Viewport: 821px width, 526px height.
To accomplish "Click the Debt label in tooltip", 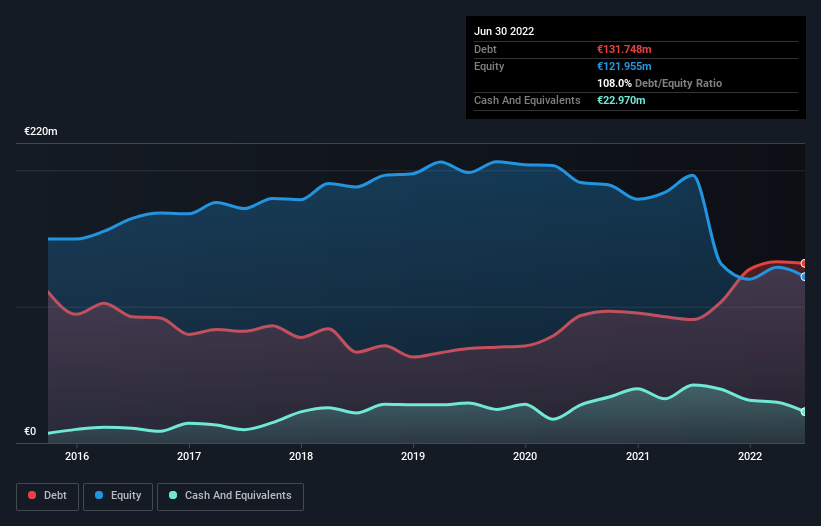I will tap(485, 49).
